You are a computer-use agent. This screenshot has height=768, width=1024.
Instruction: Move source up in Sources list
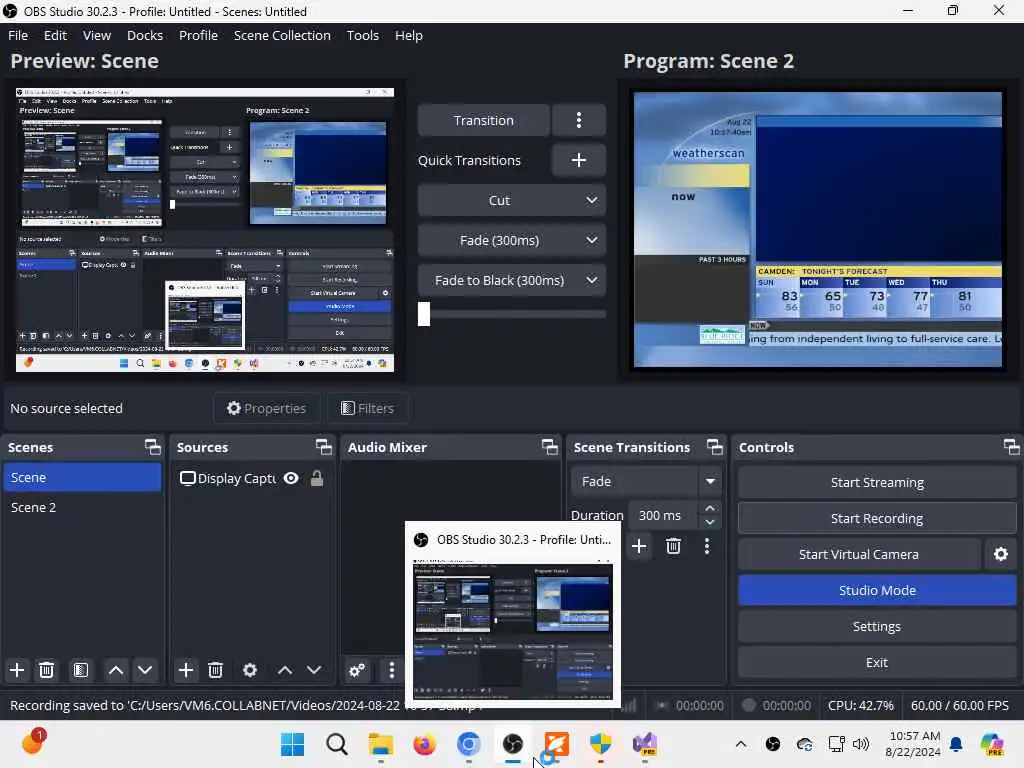coord(285,670)
